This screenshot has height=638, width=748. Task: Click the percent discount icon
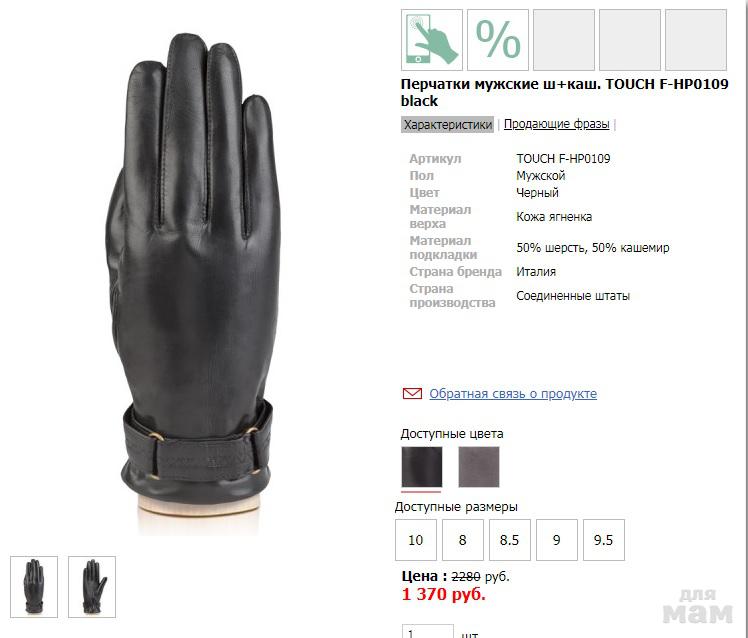click(x=498, y=40)
